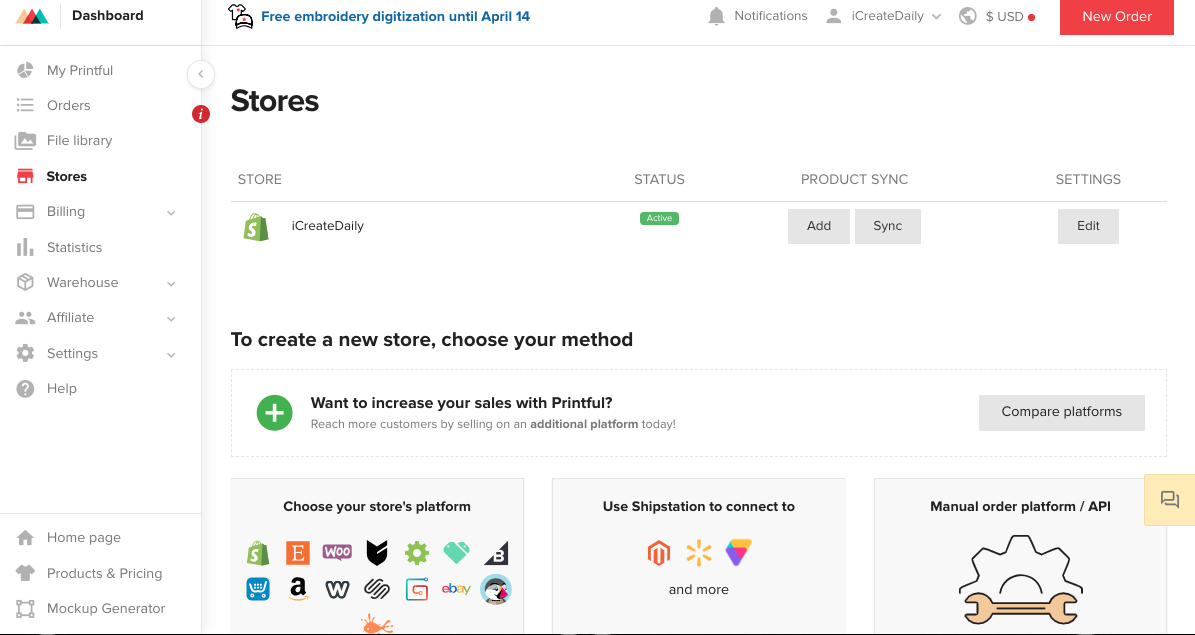The width and height of the screenshot is (1195, 635).
Task: Click Sync for the iCreateDaily store
Action: click(888, 226)
